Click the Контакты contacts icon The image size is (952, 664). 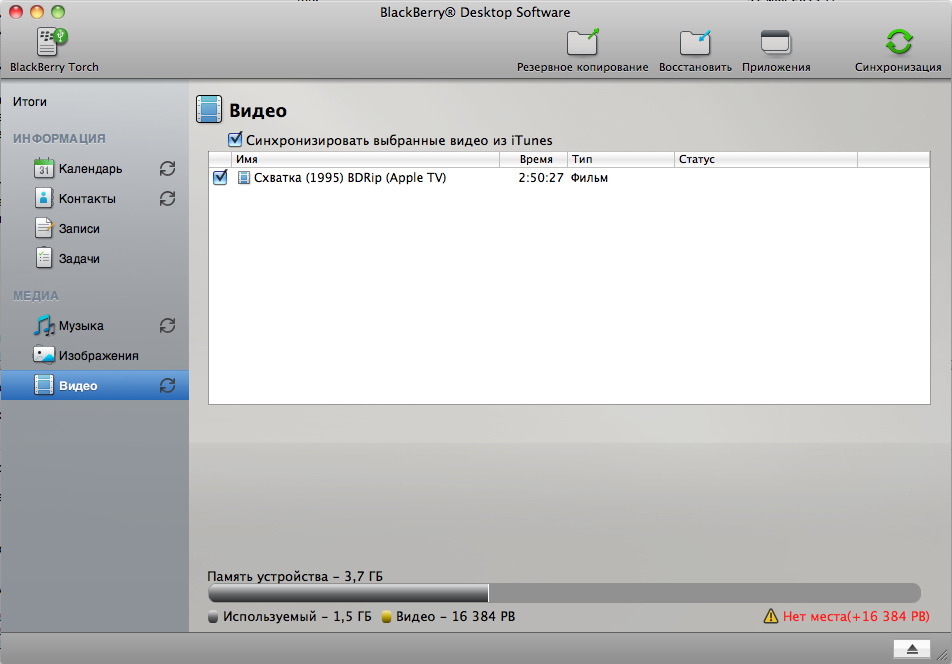tap(44, 198)
